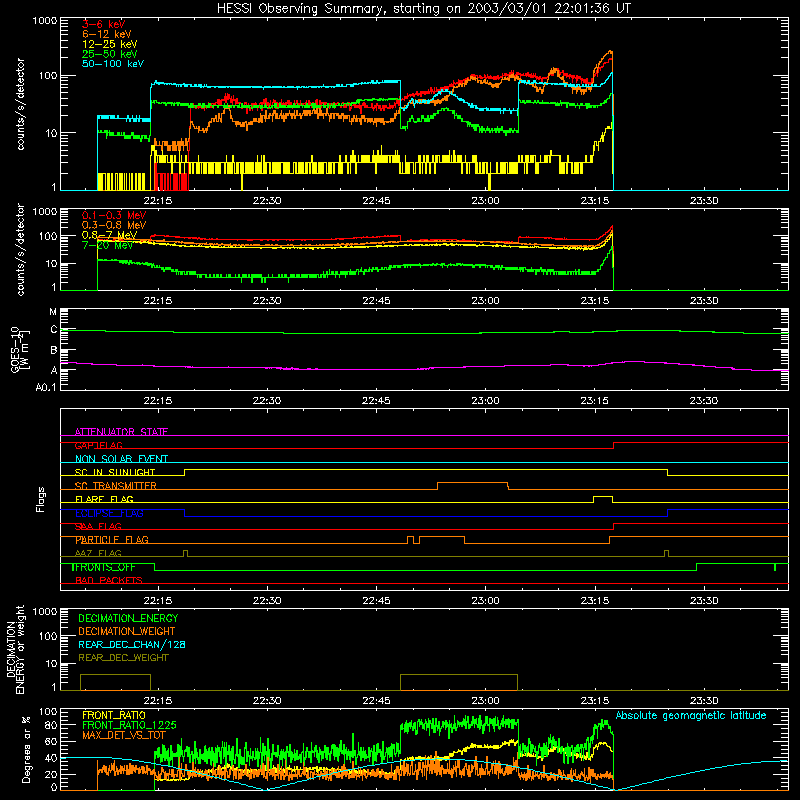Select the FRONT_RATIO_1225 legend label
Viewport: 800px width, 800px height.
coord(129,725)
